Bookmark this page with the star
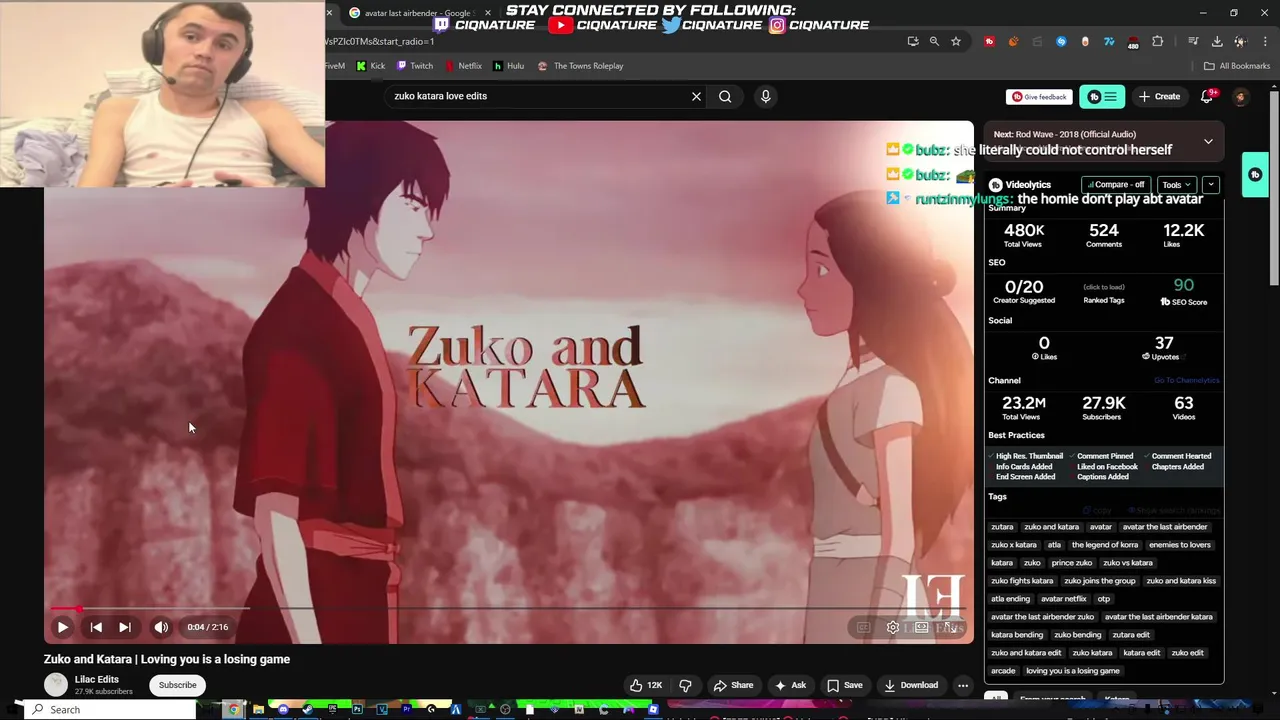This screenshot has height=720, width=1280. (x=956, y=41)
